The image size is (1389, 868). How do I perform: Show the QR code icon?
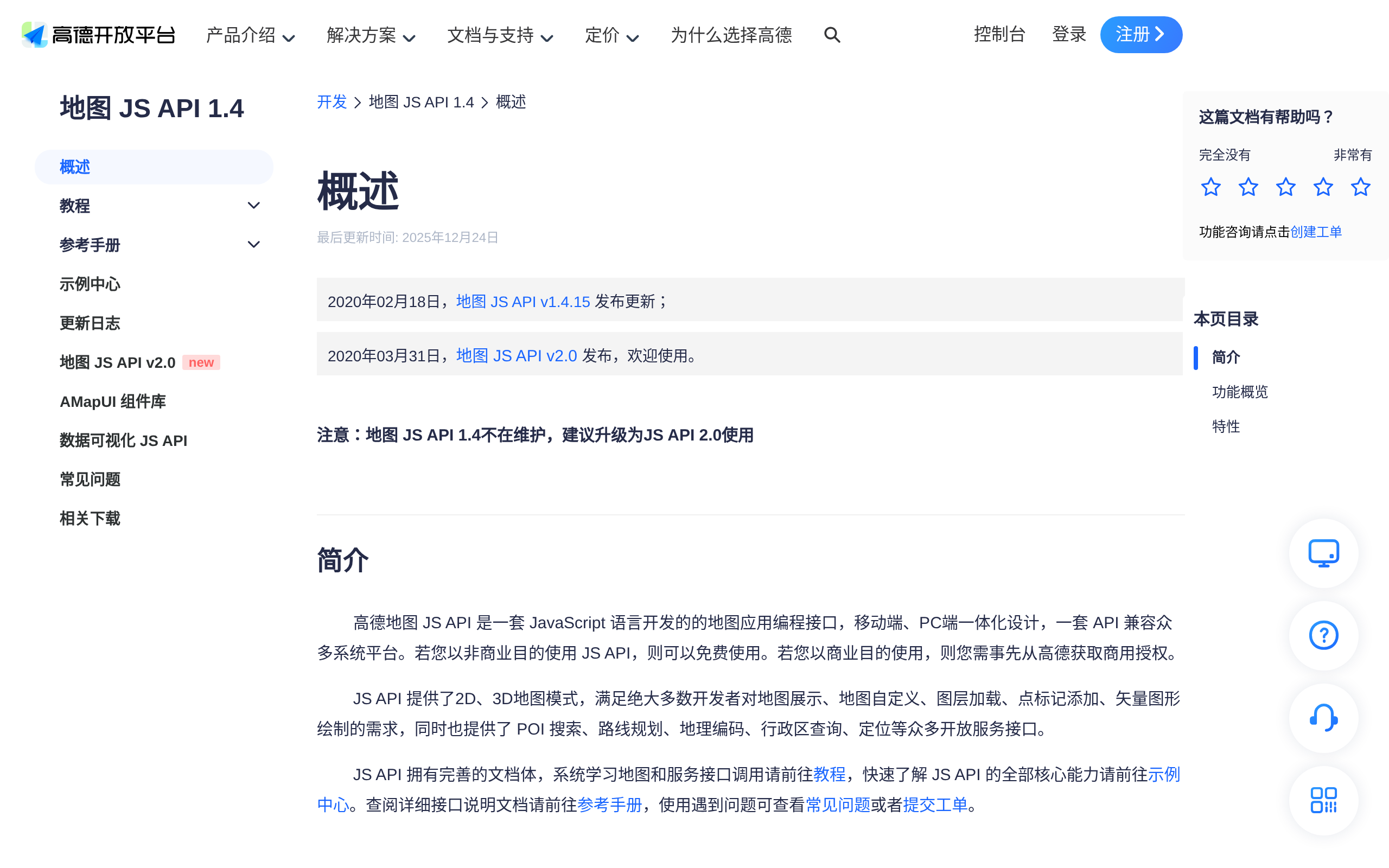(x=1323, y=800)
